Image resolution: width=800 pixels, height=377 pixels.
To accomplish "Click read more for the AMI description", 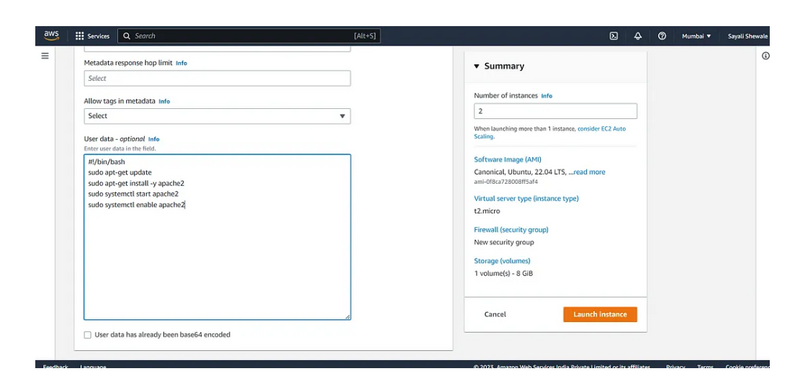I will pos(589,172).
